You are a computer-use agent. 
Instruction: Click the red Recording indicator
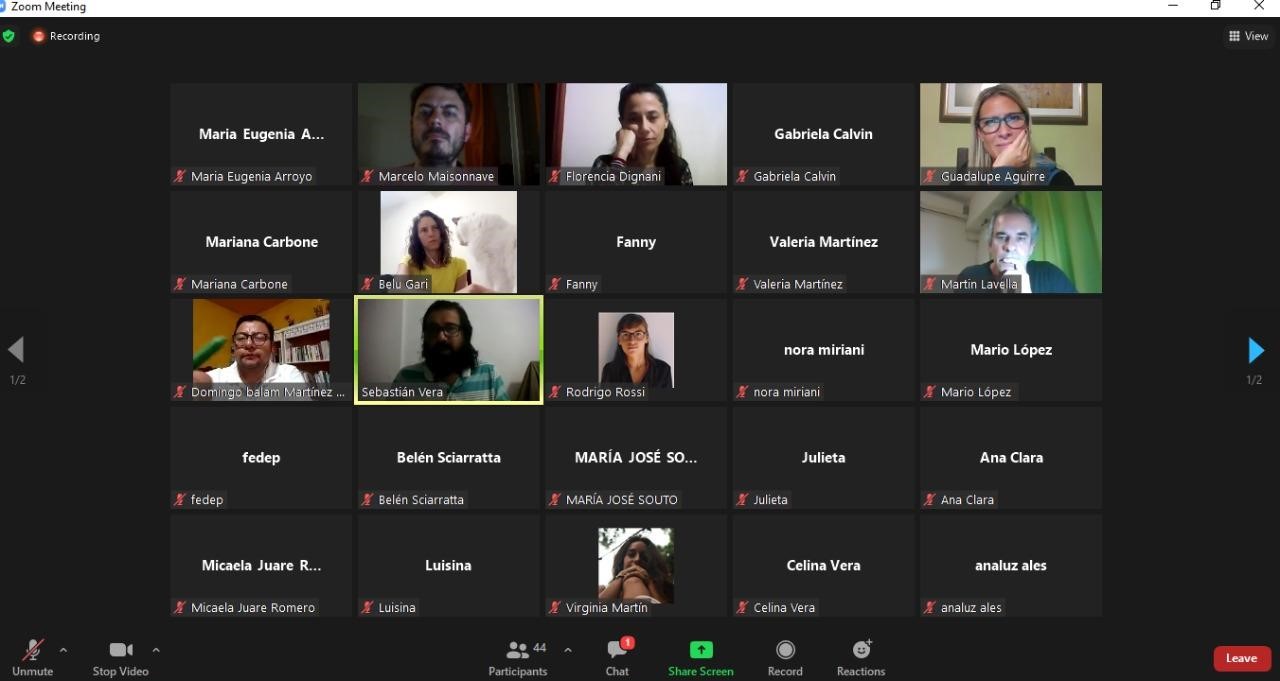pos(66,36)
